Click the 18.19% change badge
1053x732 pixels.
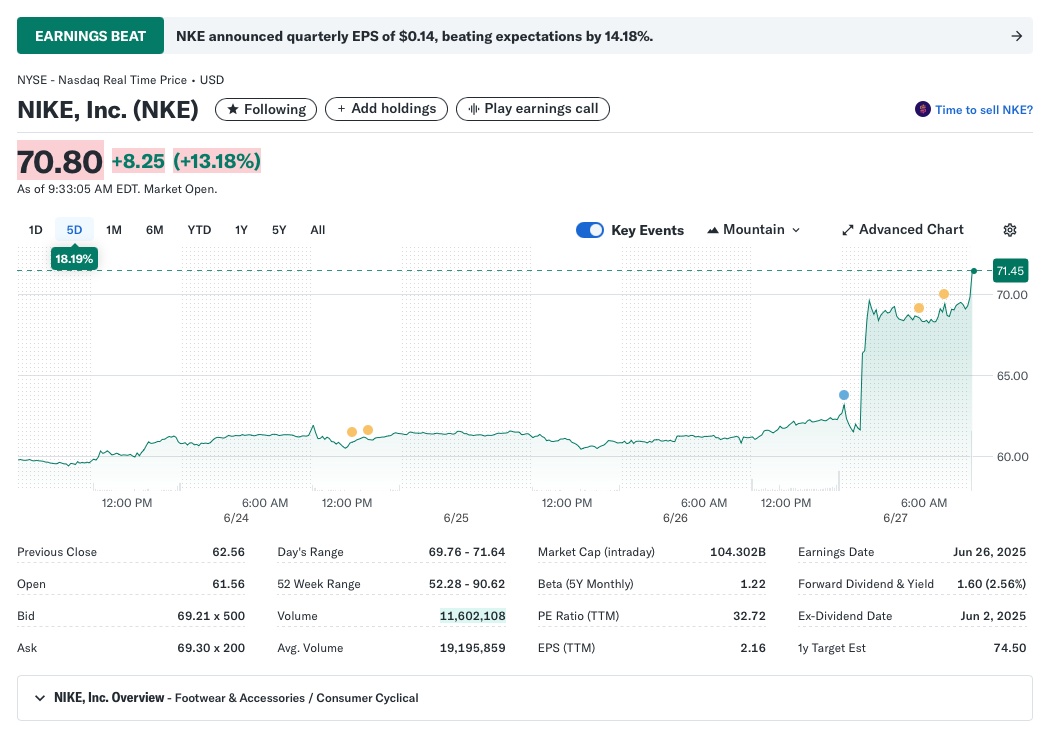pos(74,259)
